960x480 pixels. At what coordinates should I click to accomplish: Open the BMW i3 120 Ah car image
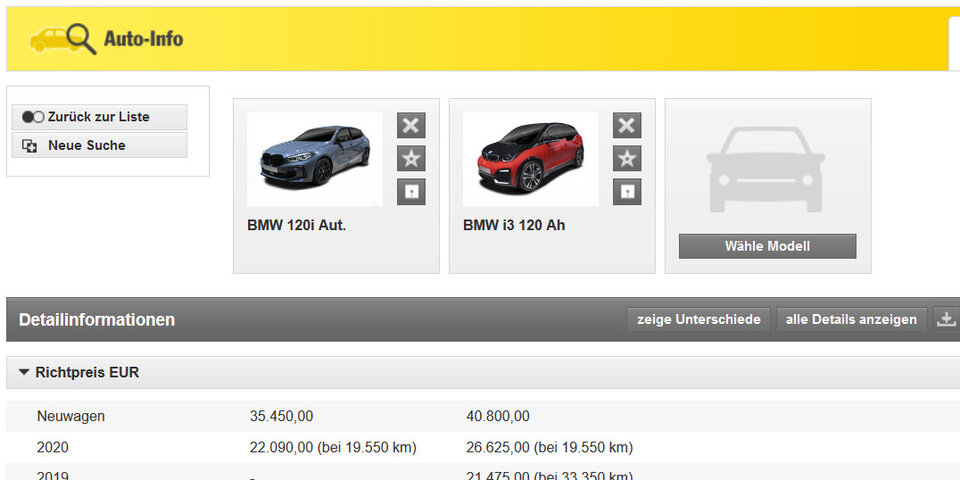530,159
